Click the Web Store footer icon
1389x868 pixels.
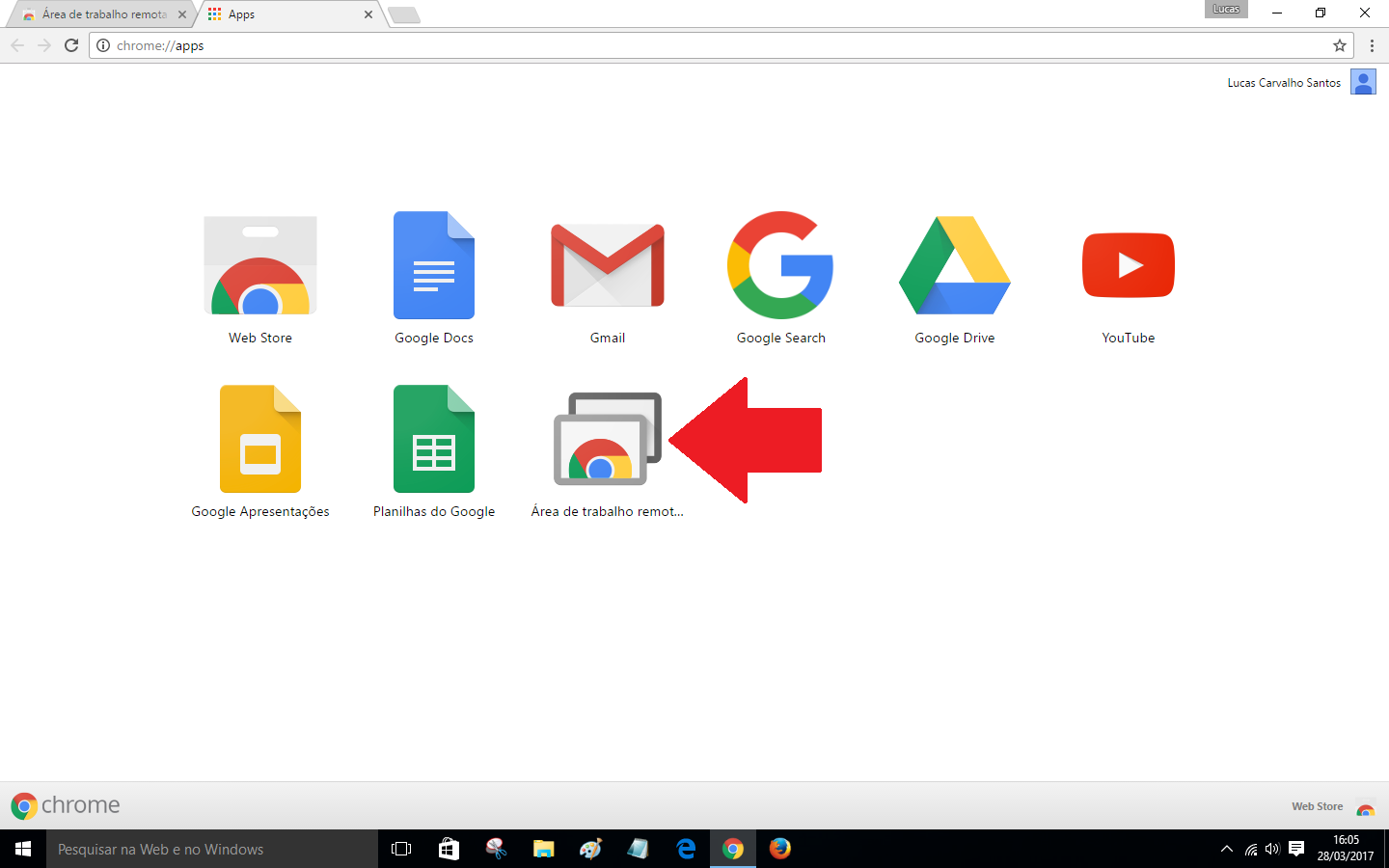(x=1366, y=808)
